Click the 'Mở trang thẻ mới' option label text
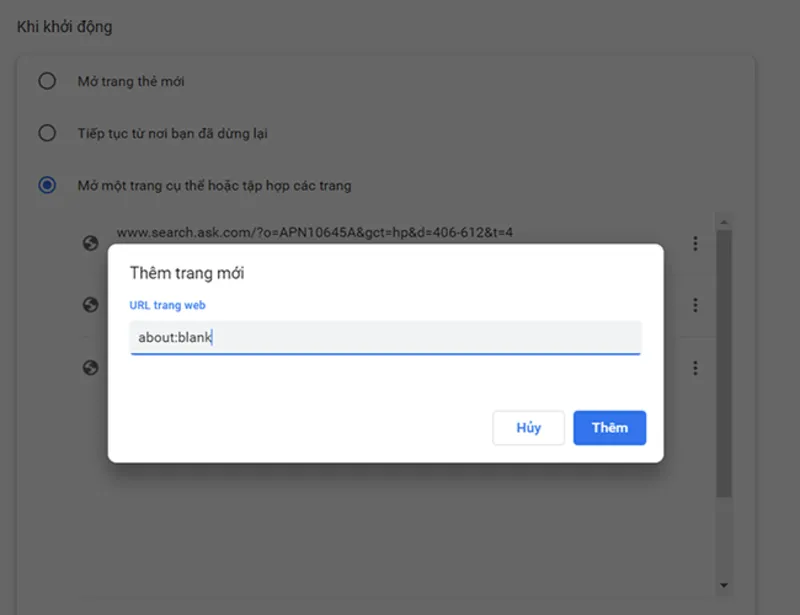The image size is (800, 615). pos(131,81)
